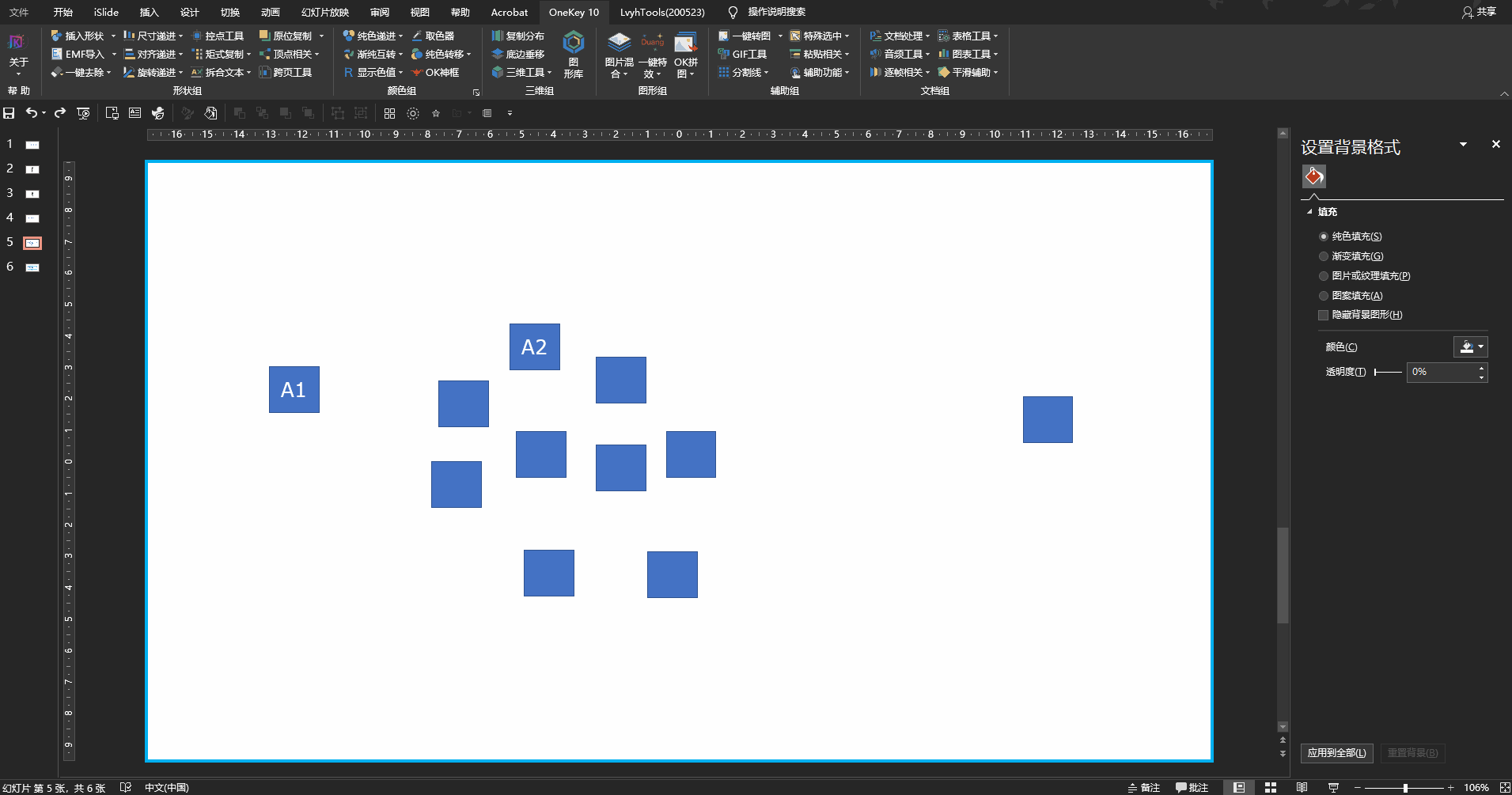Click the four-squares grid icon in quick toolbar

[389, 113]
